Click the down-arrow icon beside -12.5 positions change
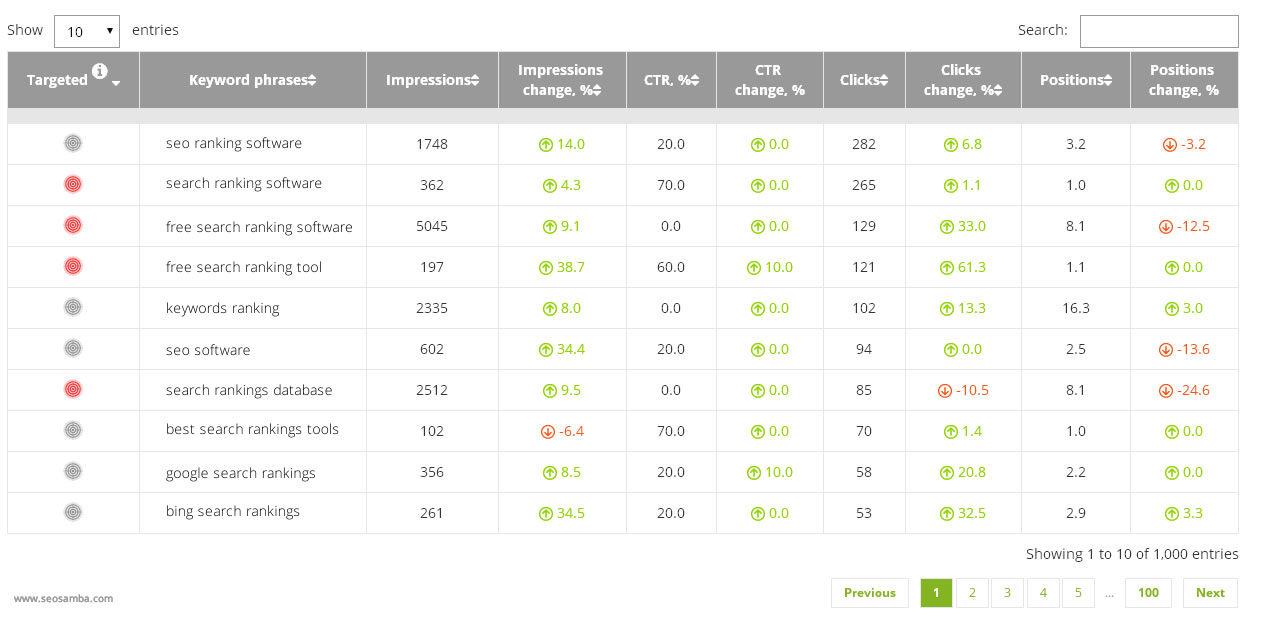 tap(1165, 226)
